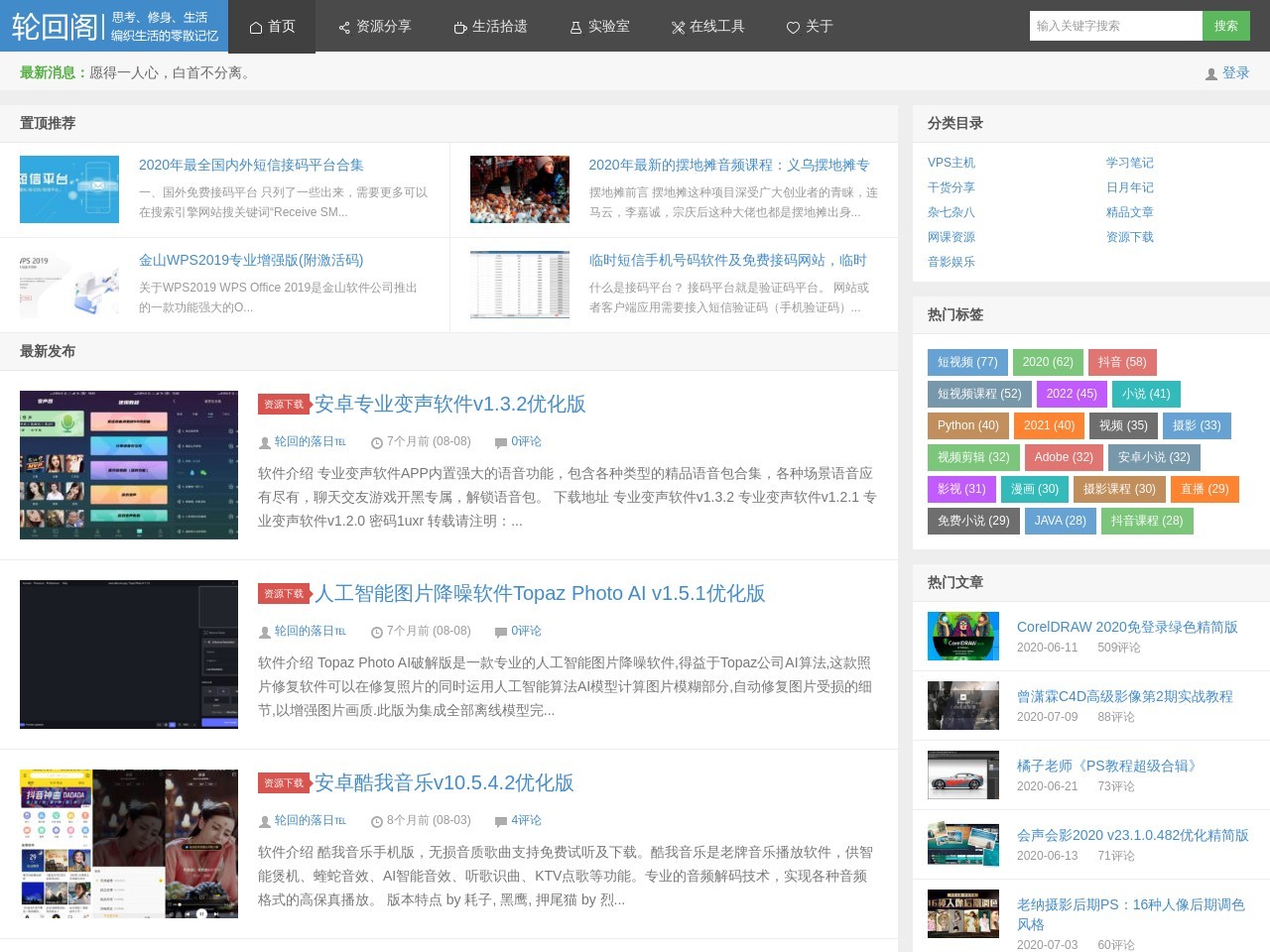Open the CorelDRAW 2020免登录绿色精简版 hot article
Image resolution: width=1270 pixels, height=952 pixels.
tap(1126, 627)
